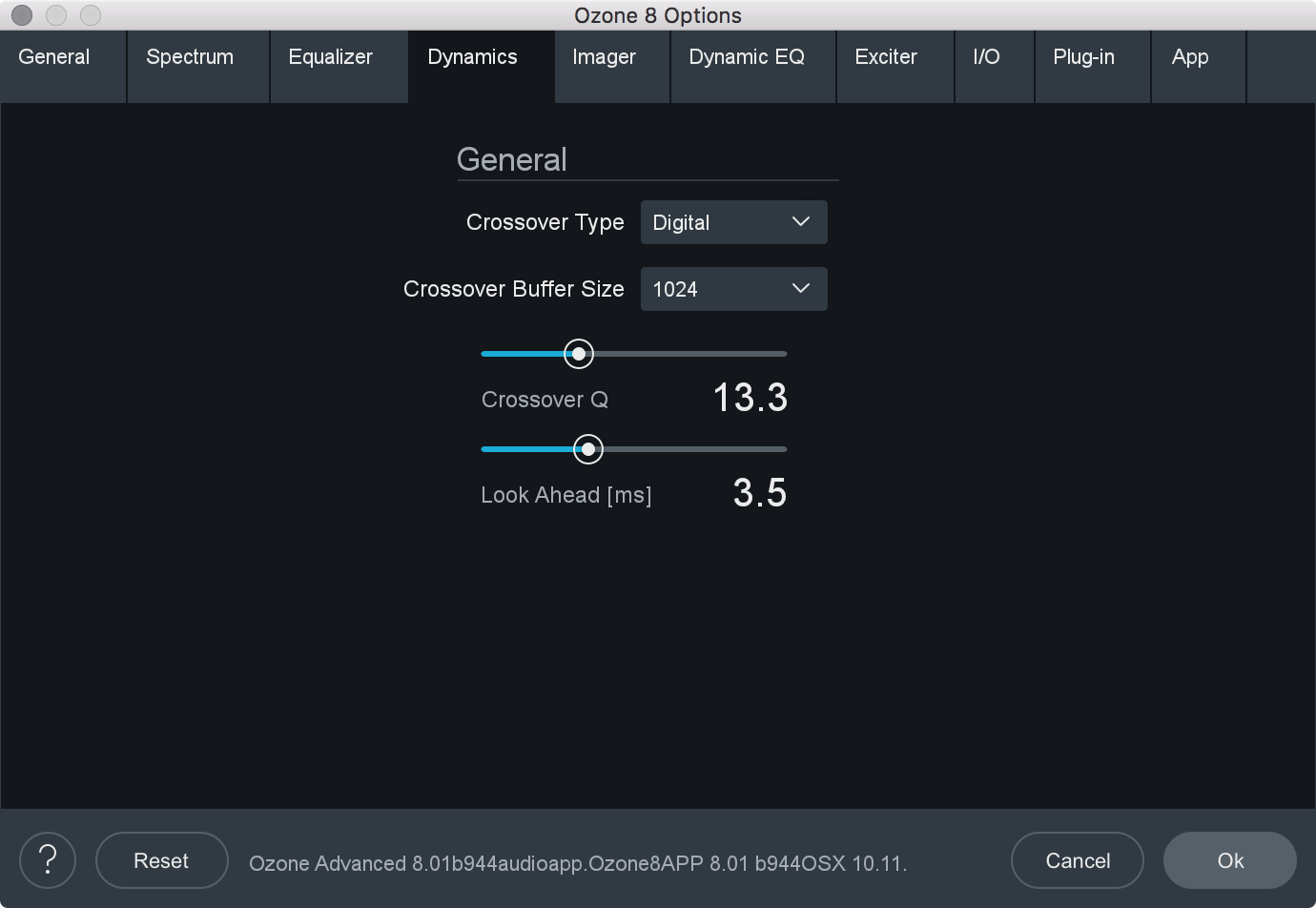Click the Look Ahead [ms] label
Screen dimensions: 1316x908
tap(566, 495)
